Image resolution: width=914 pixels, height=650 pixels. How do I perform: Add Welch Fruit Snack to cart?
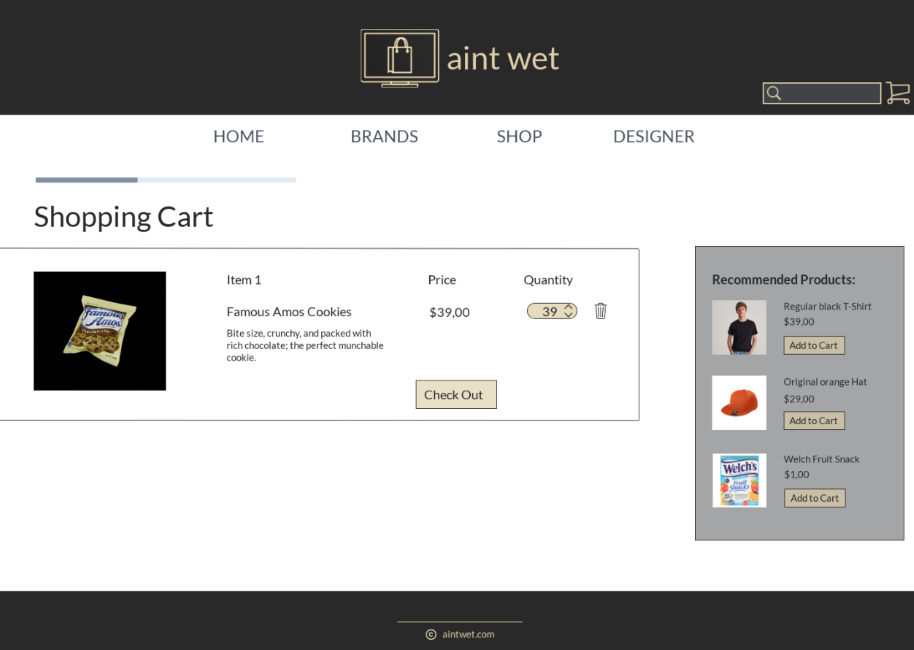[814, 498]
